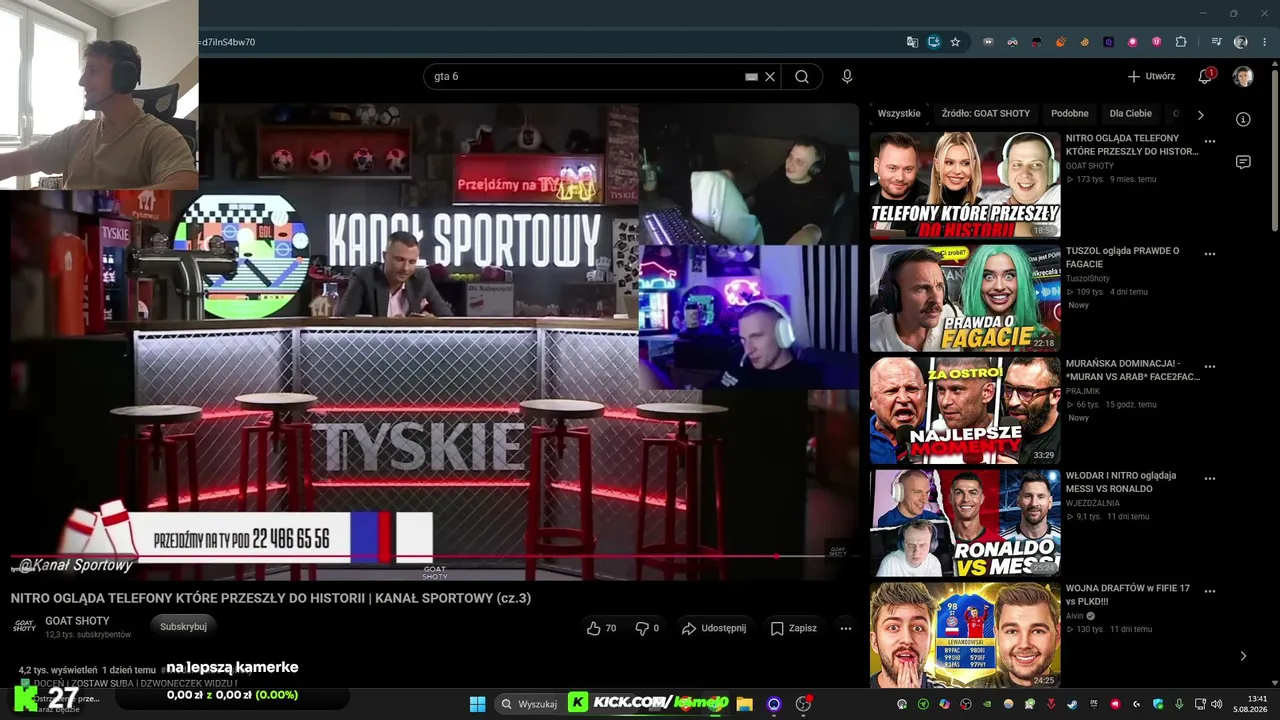The height and width of the screenshot is (720, 1280).
Task: Translate page via Google Translate icon in address bar
Action: (912, 42)
